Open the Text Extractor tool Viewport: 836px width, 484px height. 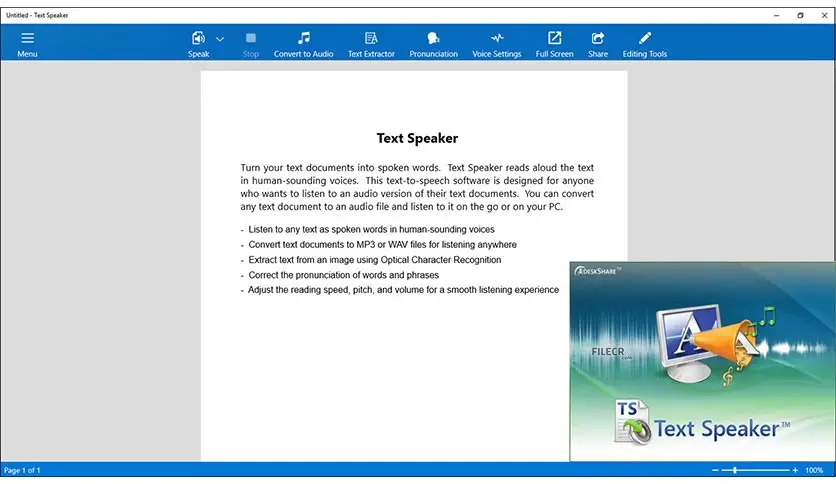371,44
